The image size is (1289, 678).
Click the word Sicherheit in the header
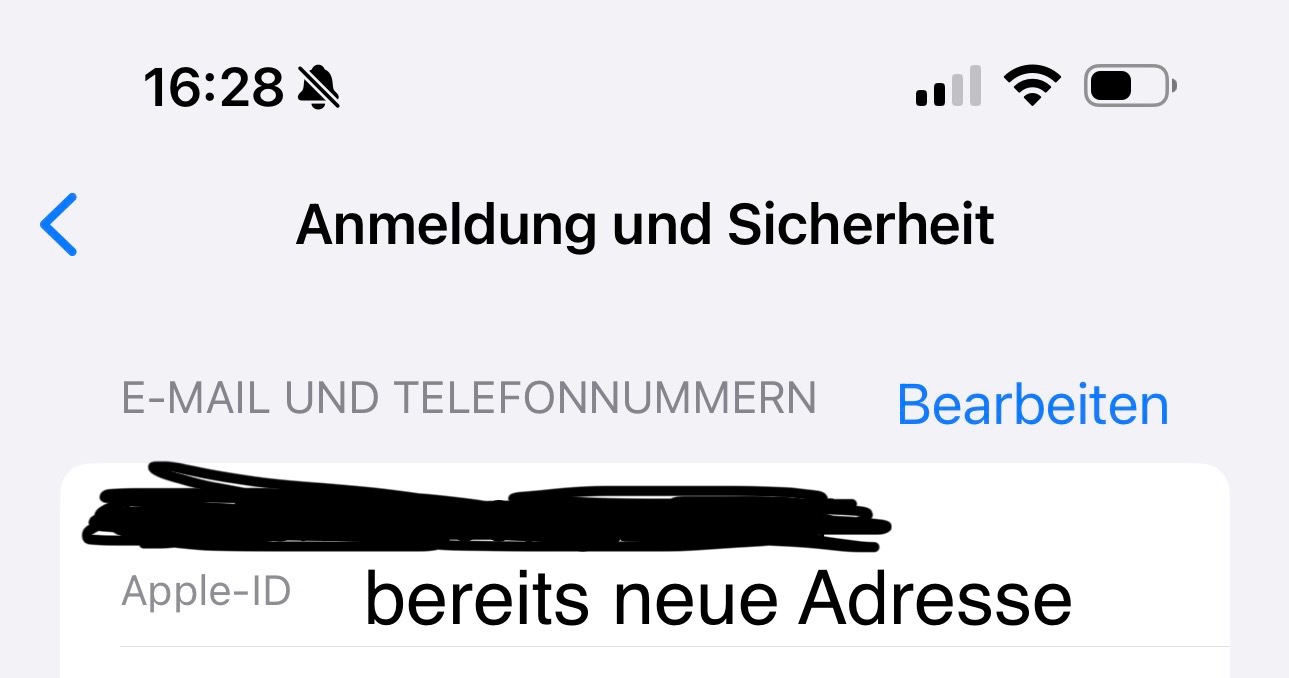click(x=860, y=224)
